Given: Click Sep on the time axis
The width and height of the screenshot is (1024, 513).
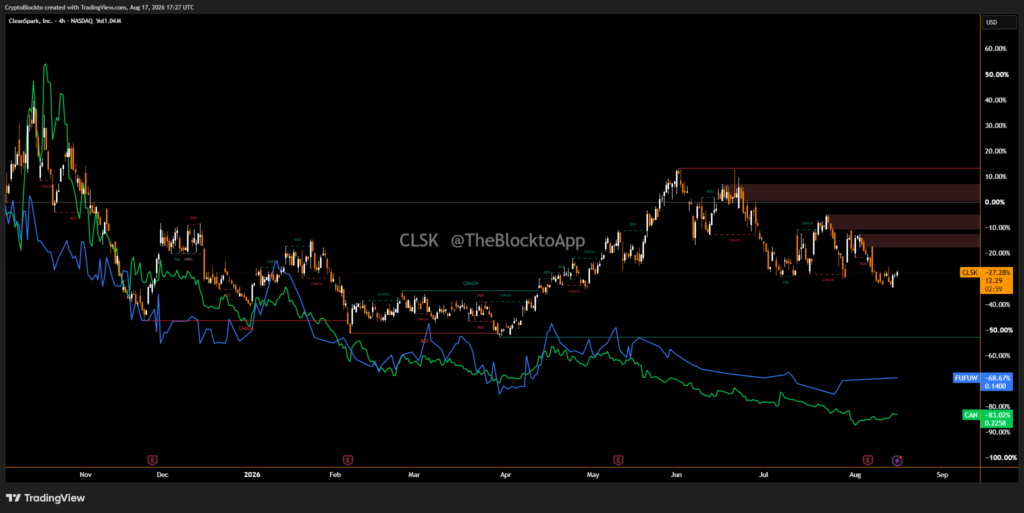Looking at the screenshot, I should click(942, 474).
